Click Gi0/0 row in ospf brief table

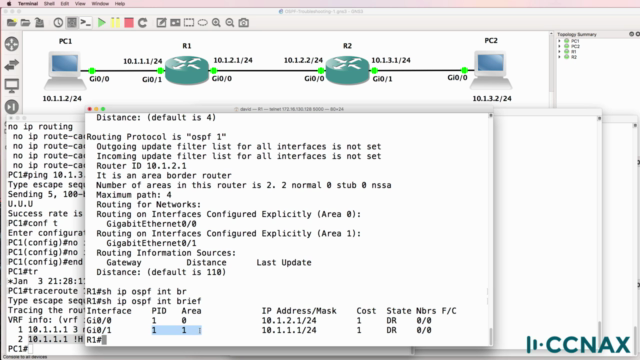coord(259,320)
